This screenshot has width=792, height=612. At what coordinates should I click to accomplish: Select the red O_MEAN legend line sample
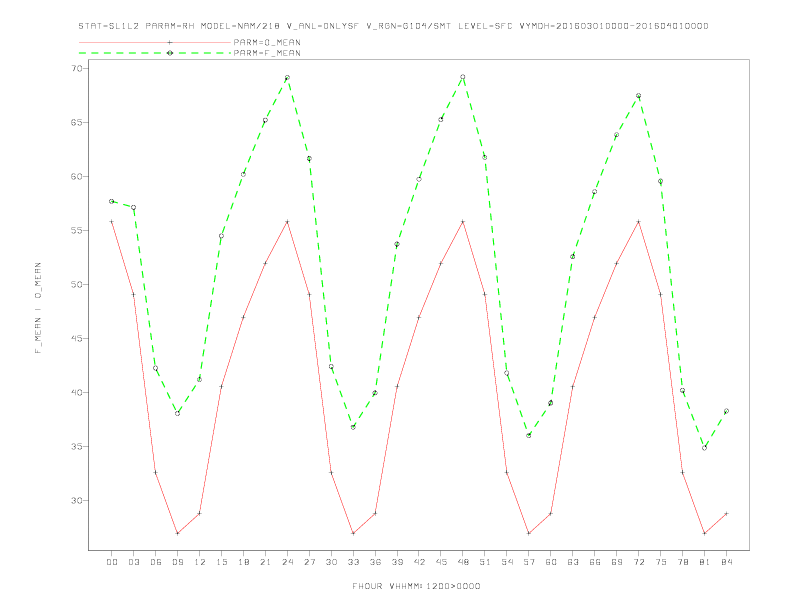click(155, 42)
